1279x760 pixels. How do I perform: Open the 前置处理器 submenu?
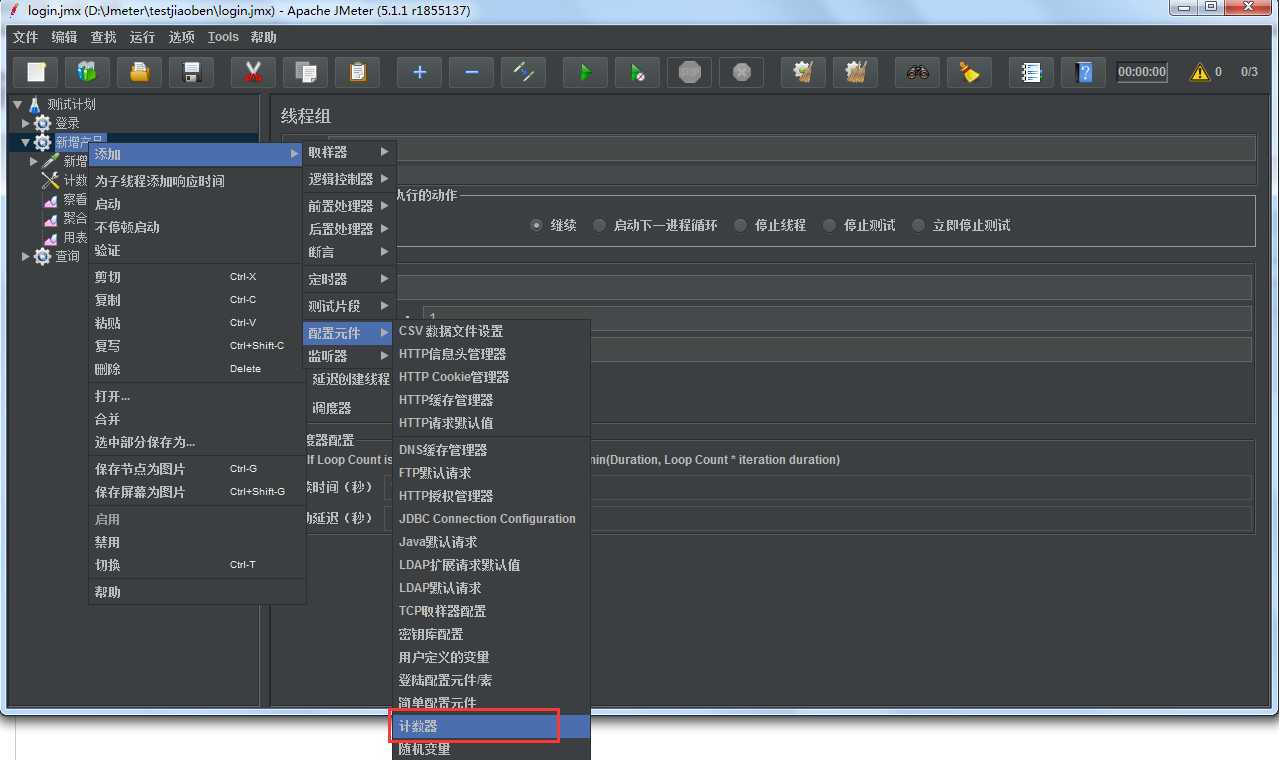coord(349,206)
